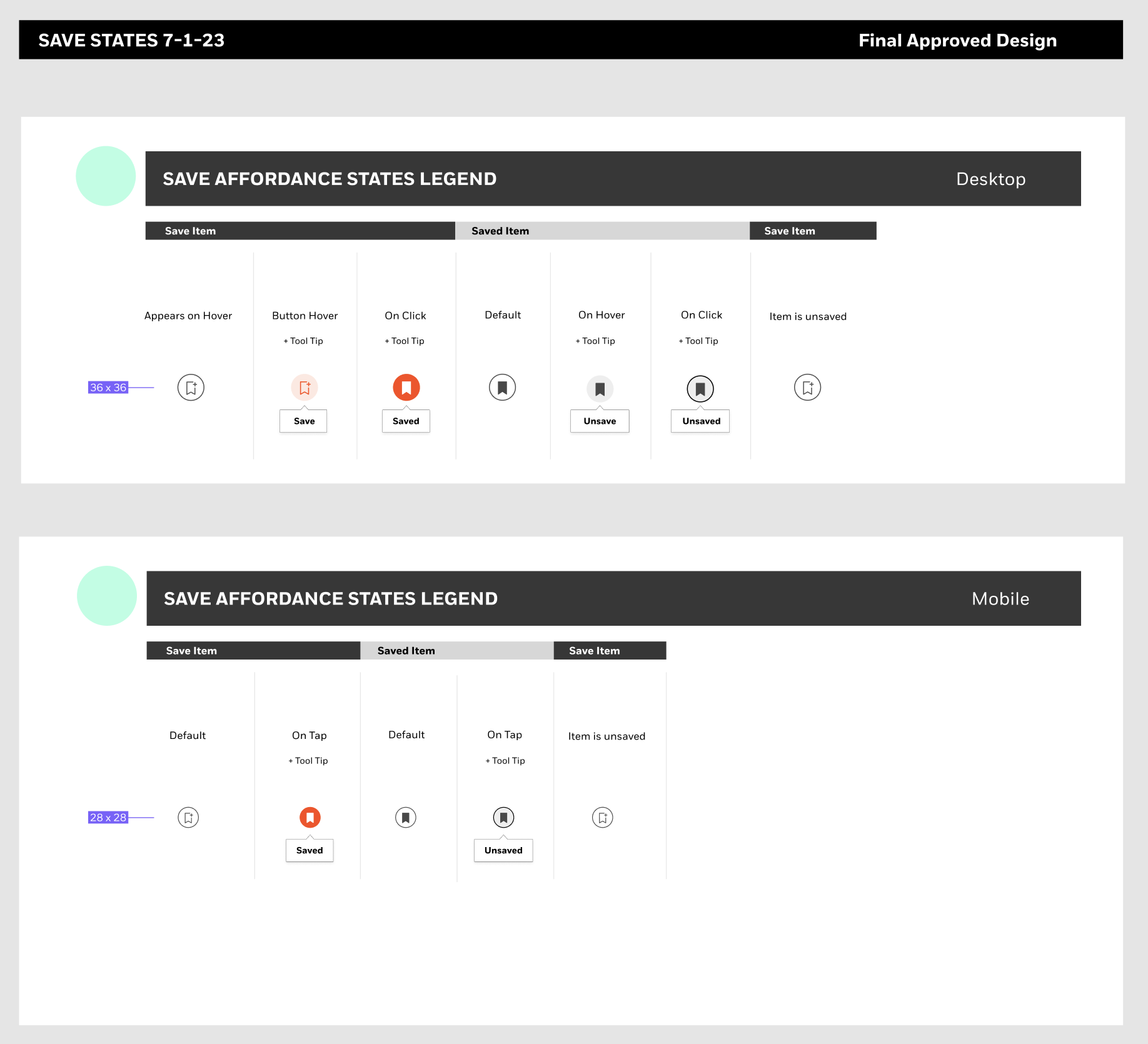Click the 'Save' tooltip under Button Hover
The height and width of the screenshot is (1044, 1148).
point(303,421)
